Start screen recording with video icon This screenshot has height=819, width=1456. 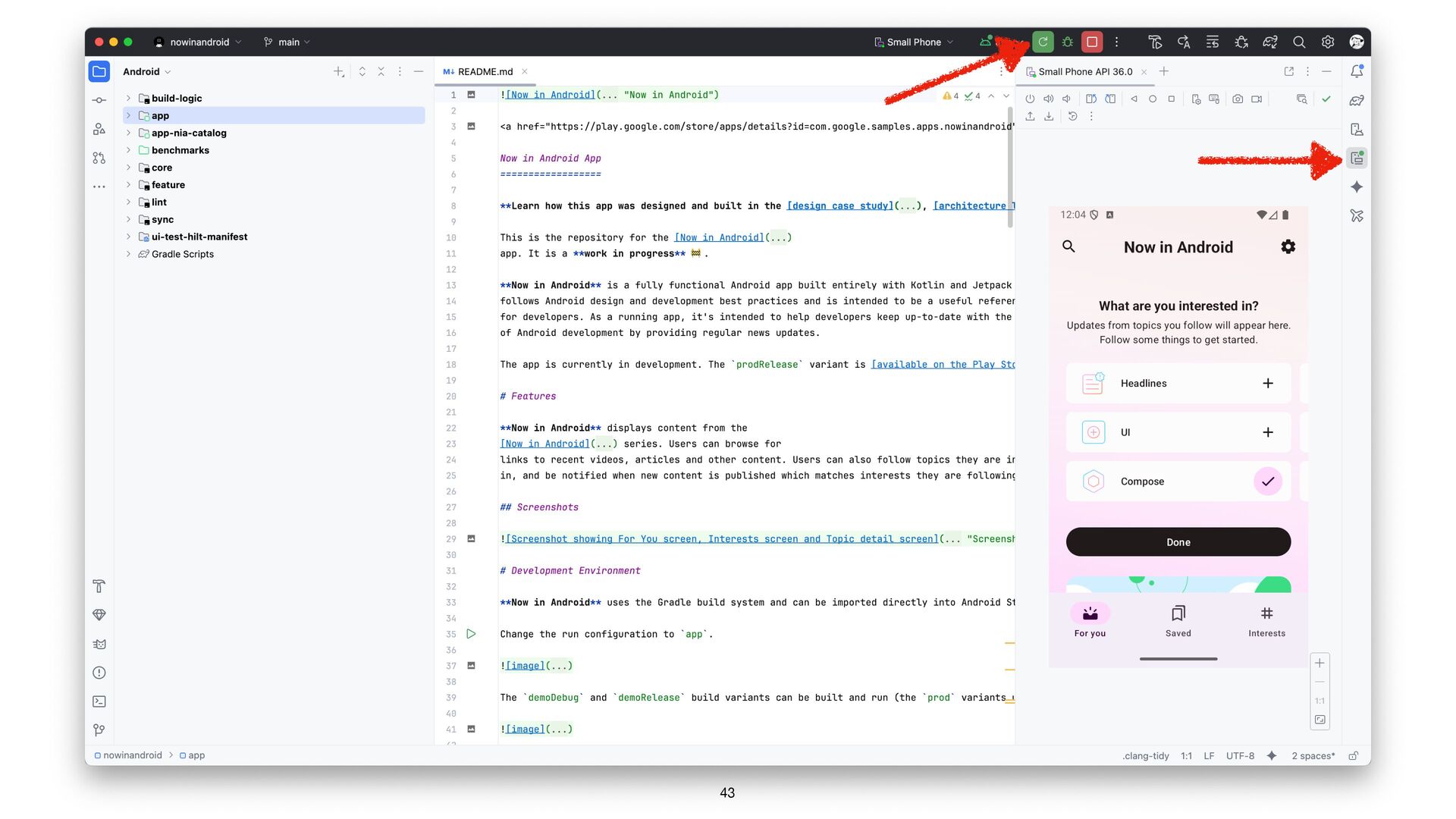[x=1257, y=99]
